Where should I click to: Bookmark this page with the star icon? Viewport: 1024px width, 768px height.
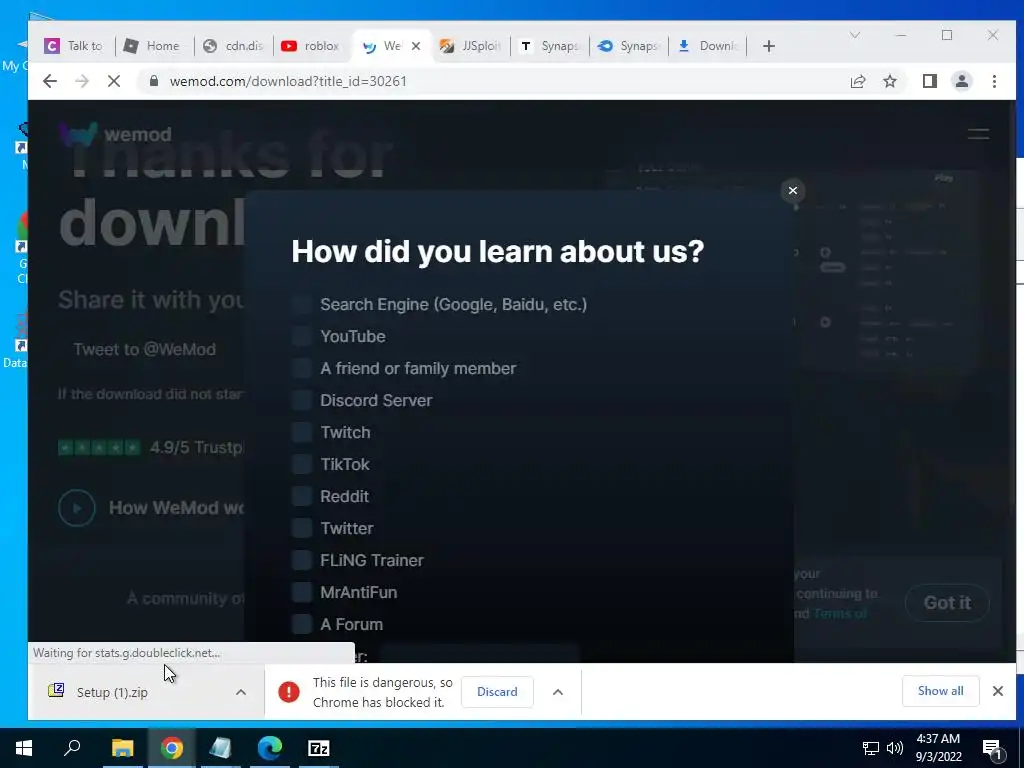pyautogui.click(x=889, y=81)
